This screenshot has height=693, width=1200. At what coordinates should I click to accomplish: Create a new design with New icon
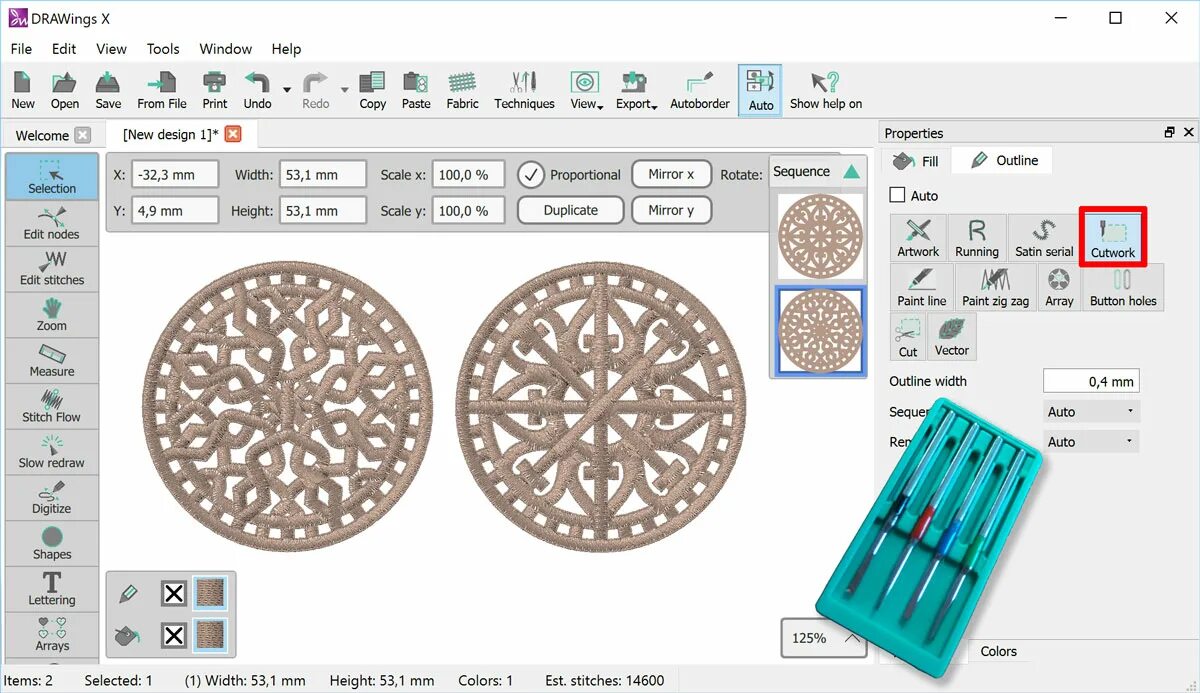tap(23, 91)
